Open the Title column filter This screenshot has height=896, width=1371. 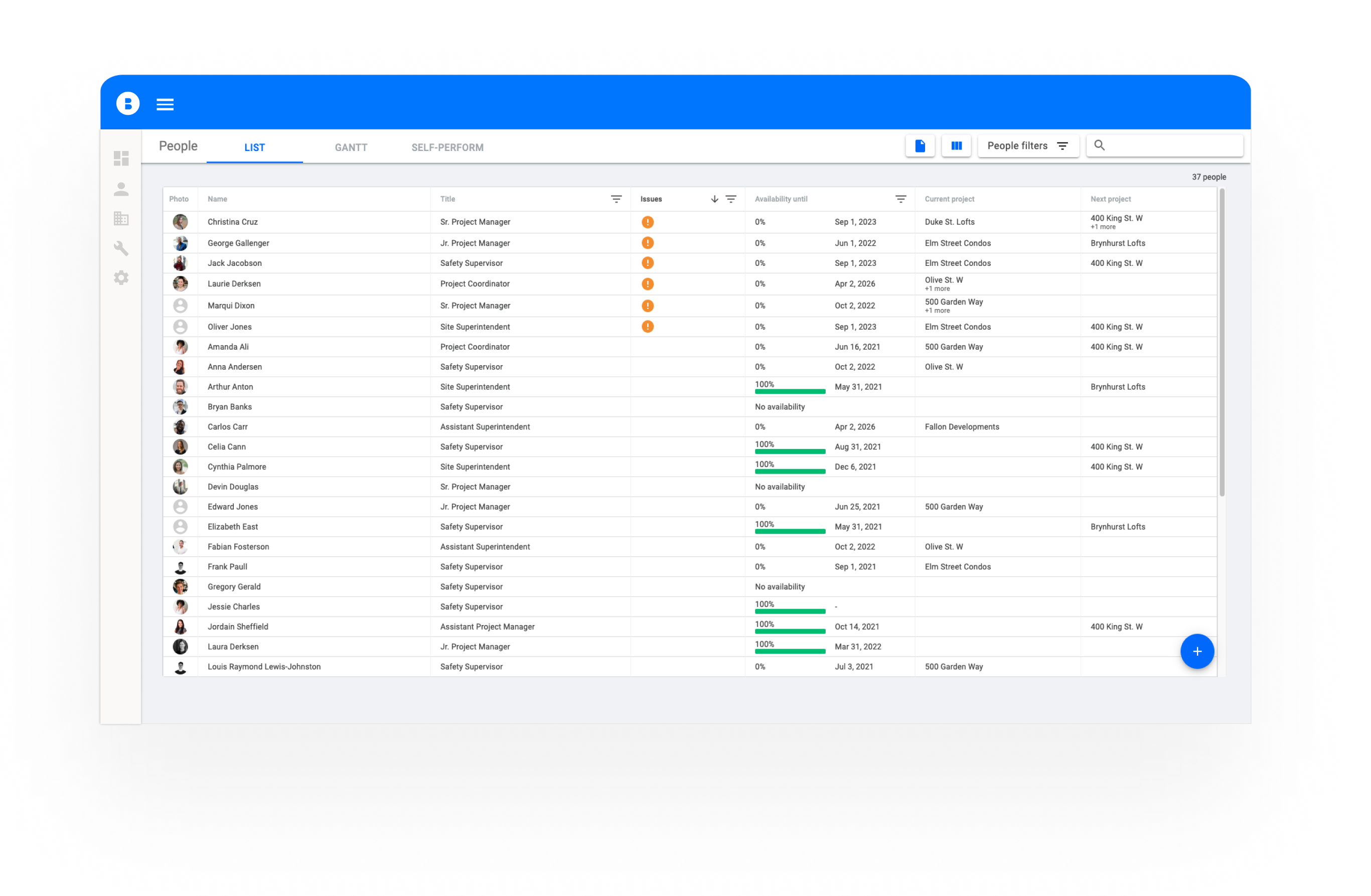tap(616, 199)
